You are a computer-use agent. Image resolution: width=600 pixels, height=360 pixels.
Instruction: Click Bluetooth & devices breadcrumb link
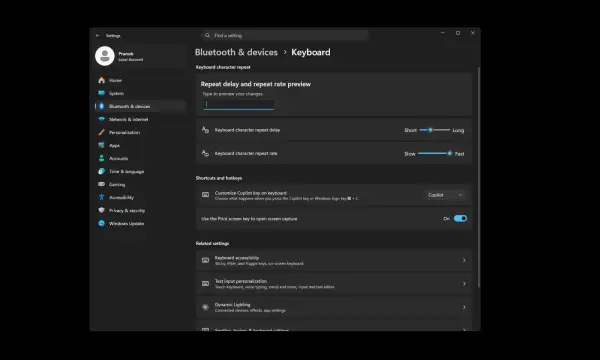236,52
